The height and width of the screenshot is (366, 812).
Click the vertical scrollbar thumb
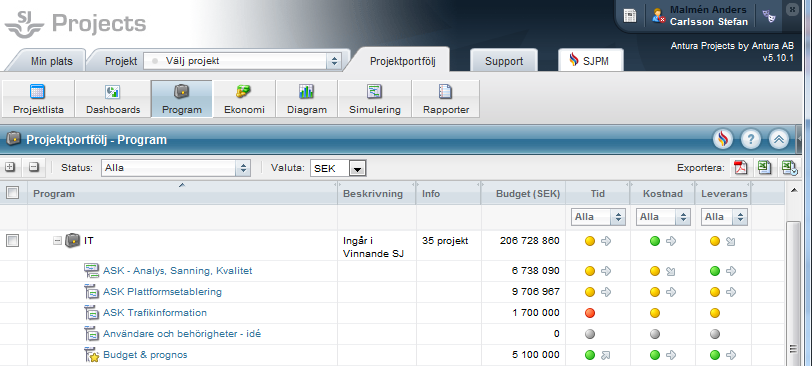coord(793,294)
